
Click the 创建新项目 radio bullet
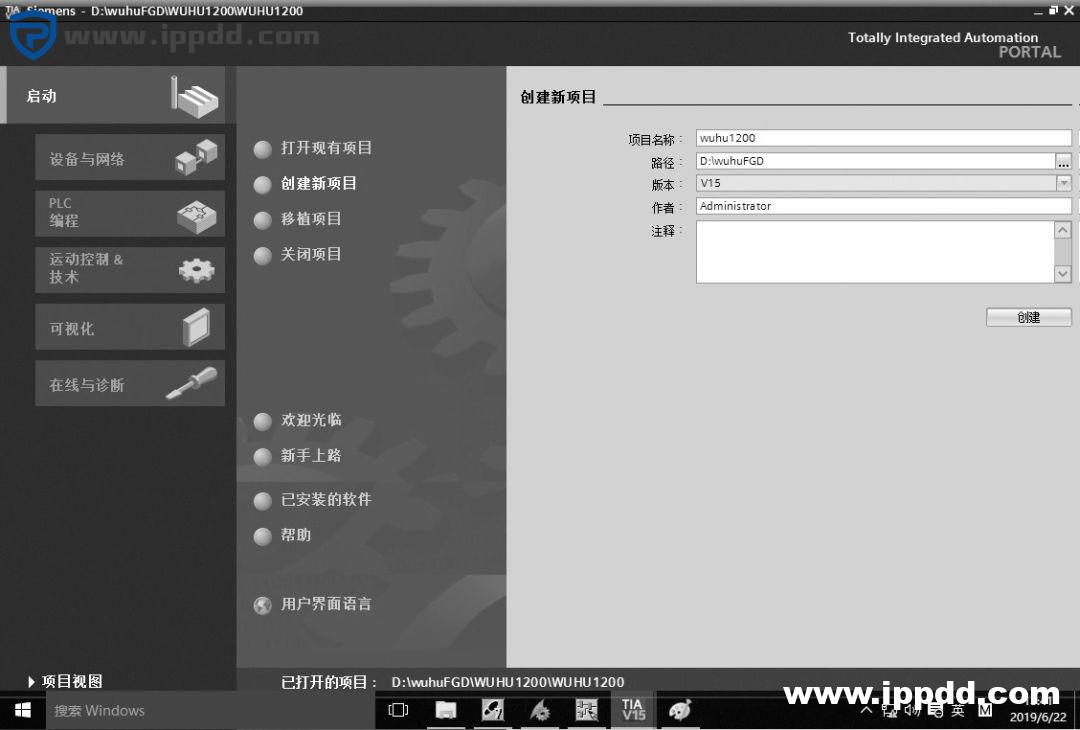(262, 183)
